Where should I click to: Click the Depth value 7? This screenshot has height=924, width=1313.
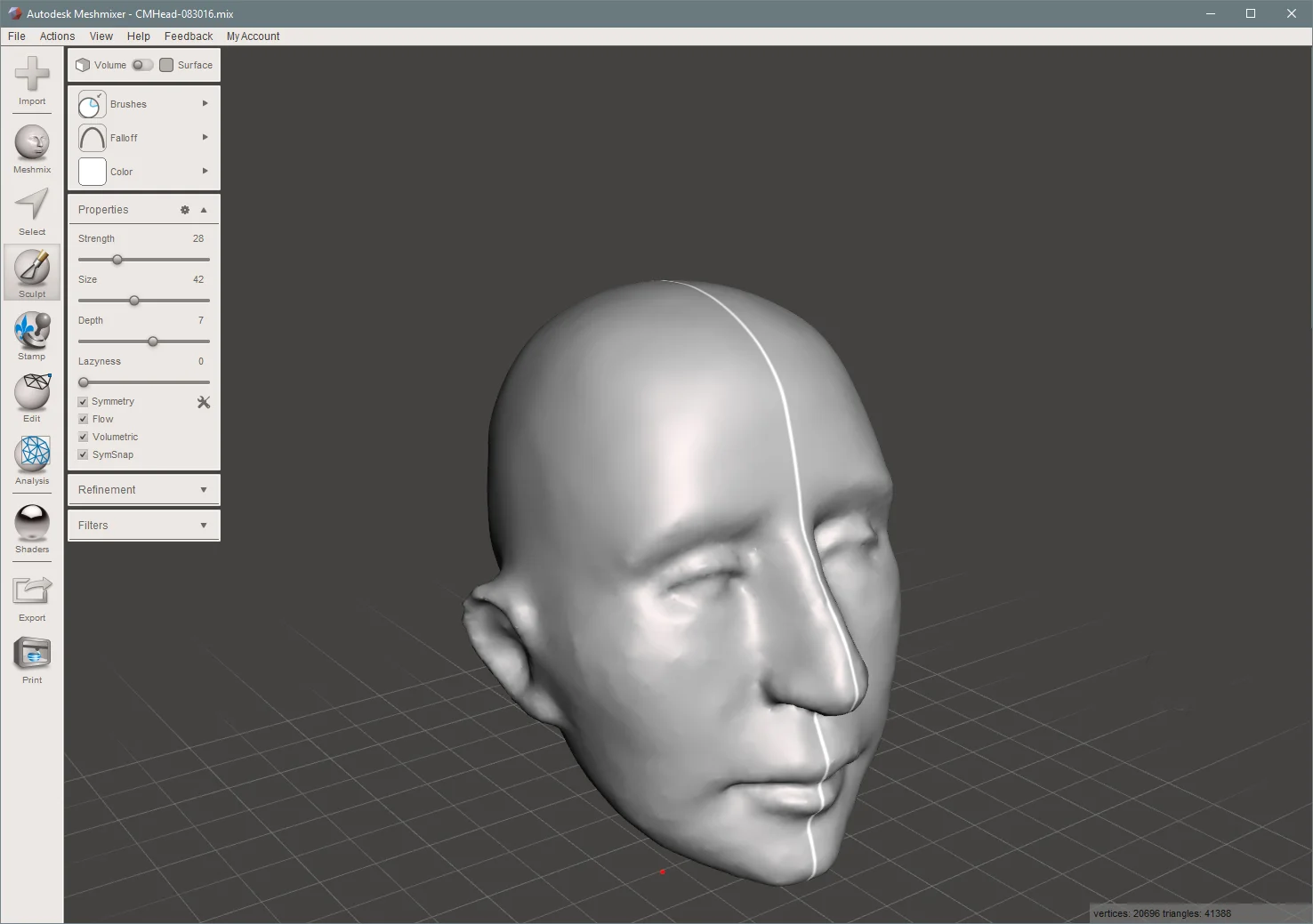[x=201, y=320]
